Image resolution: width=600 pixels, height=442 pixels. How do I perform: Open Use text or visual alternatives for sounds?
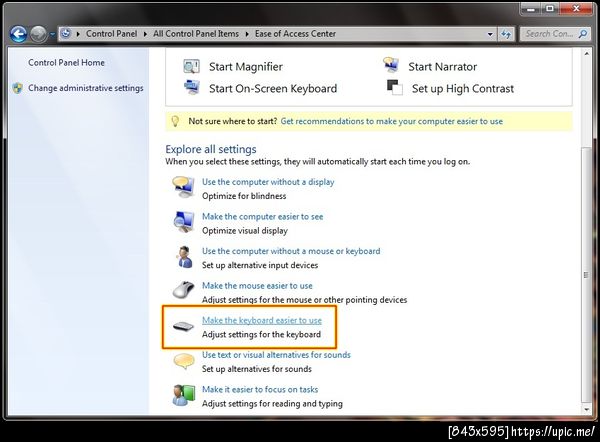coord(276,355)
